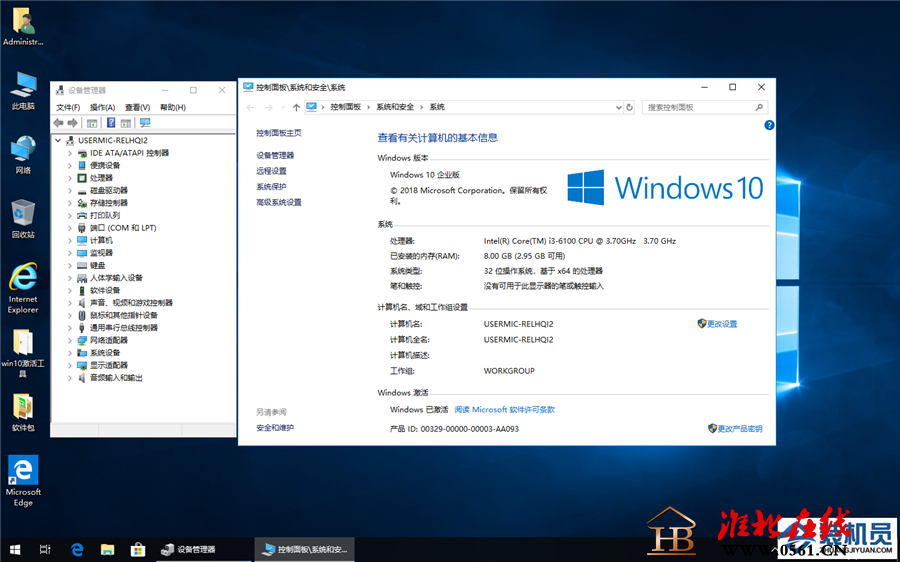The height and width of the screenshot is (562, 900).
Task: Select the 键盘 keyboard icon in device tree
Action: (x=82, y=265)
